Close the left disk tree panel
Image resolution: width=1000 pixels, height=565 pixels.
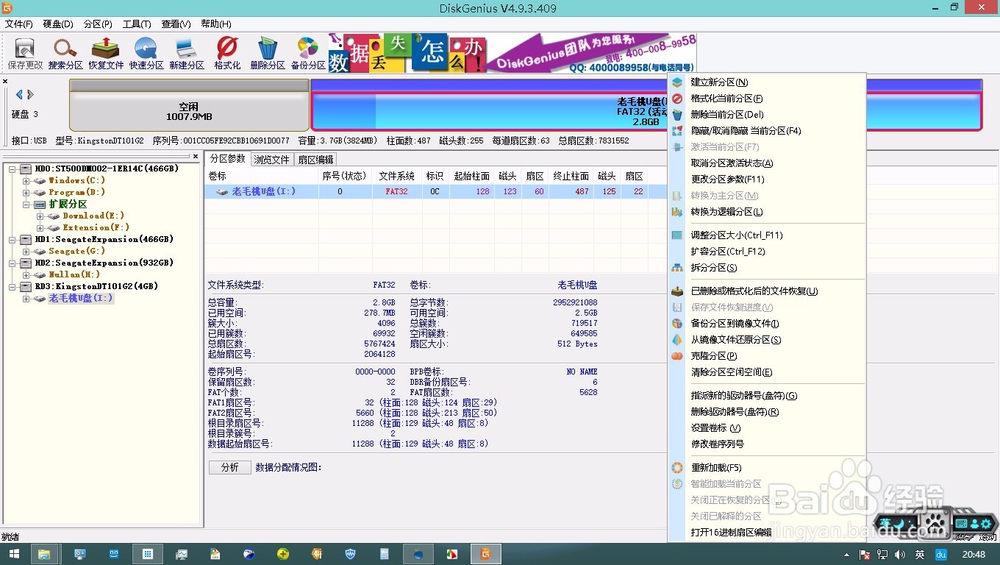196,156
